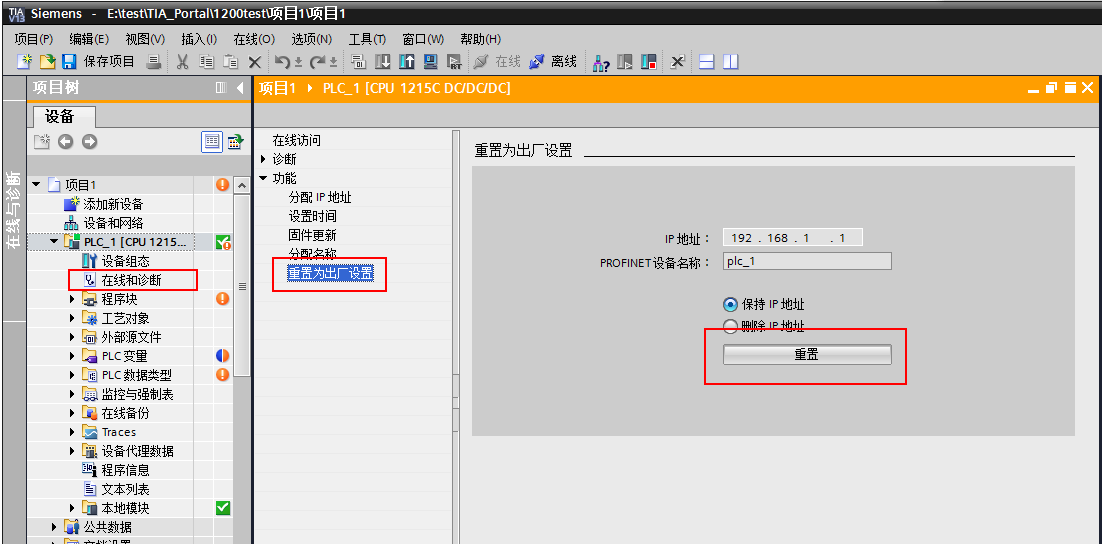Open 在线和诊断 in project tree
This screenshot has width=1102, height=544.
coord(131,280)
